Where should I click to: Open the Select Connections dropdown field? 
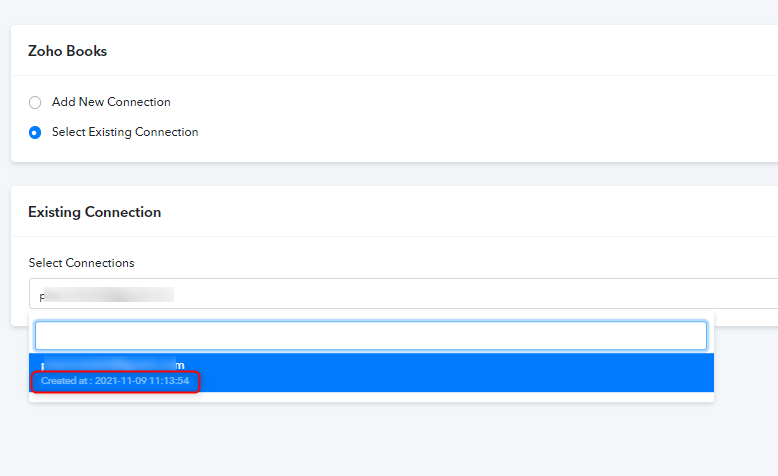tap(403, 294)
